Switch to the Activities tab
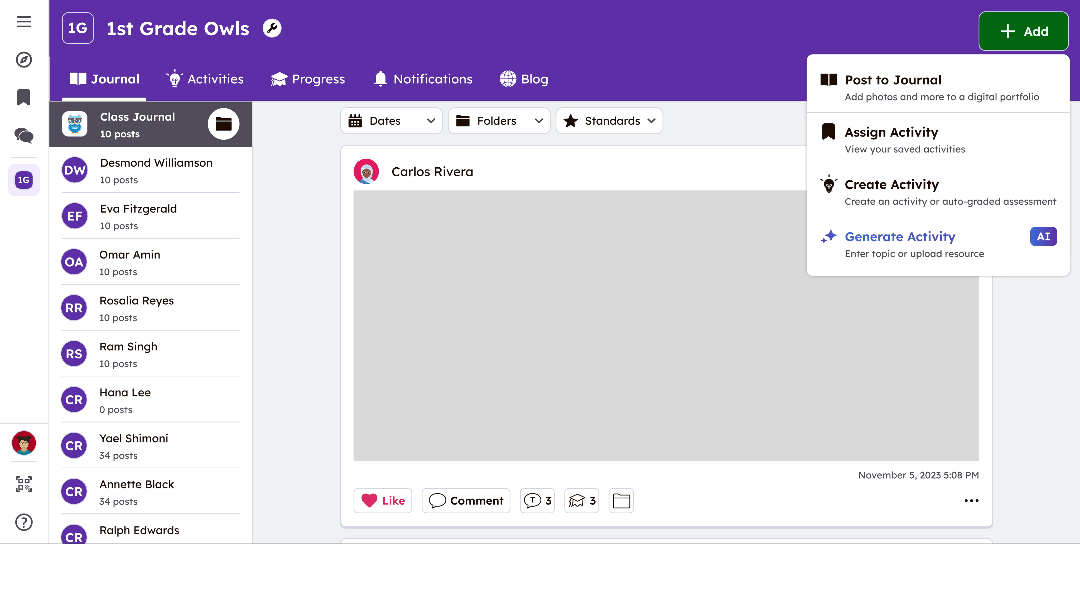 205,79
